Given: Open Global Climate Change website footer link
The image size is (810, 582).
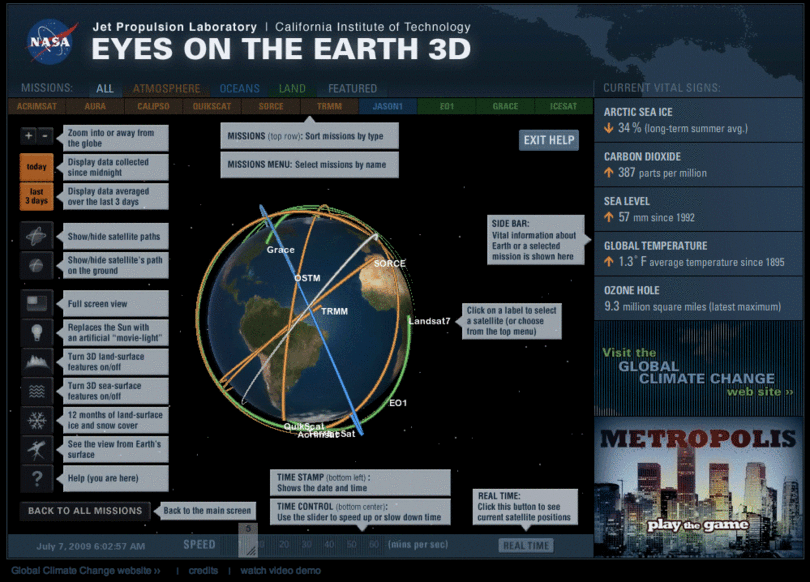Looking at the screenshot, I should coord(86,571).
